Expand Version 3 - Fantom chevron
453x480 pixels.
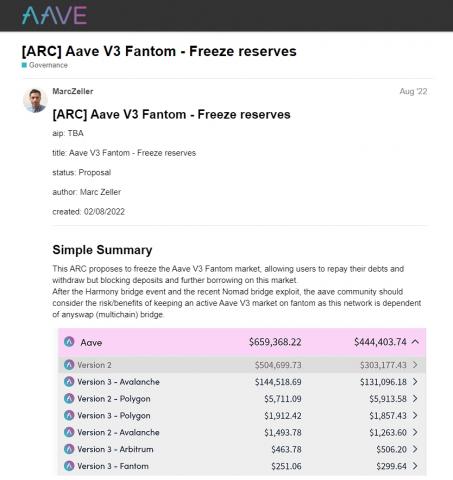pyautogui.click(x=415, y=466)
